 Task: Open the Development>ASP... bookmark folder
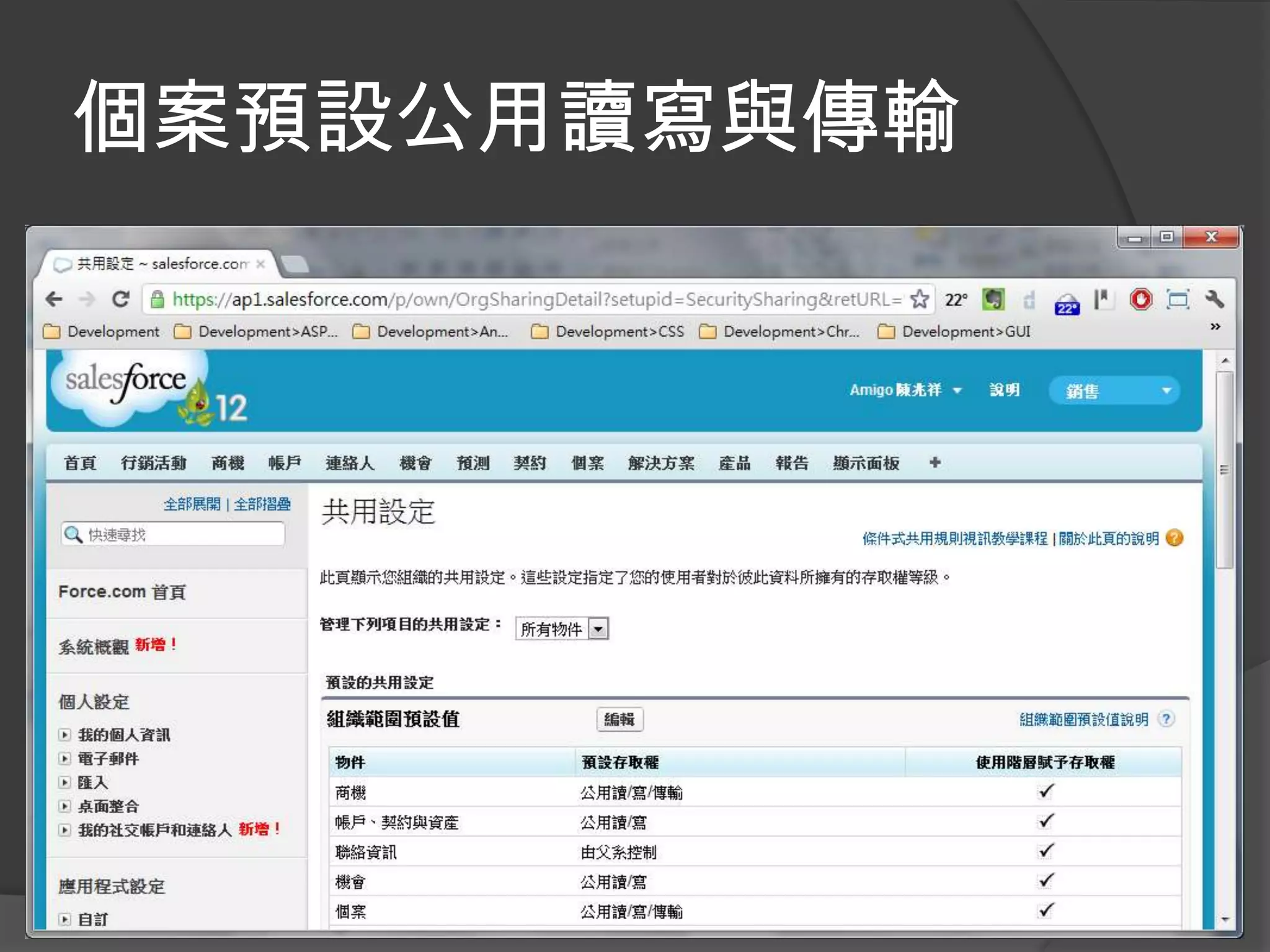coord(256,332)
